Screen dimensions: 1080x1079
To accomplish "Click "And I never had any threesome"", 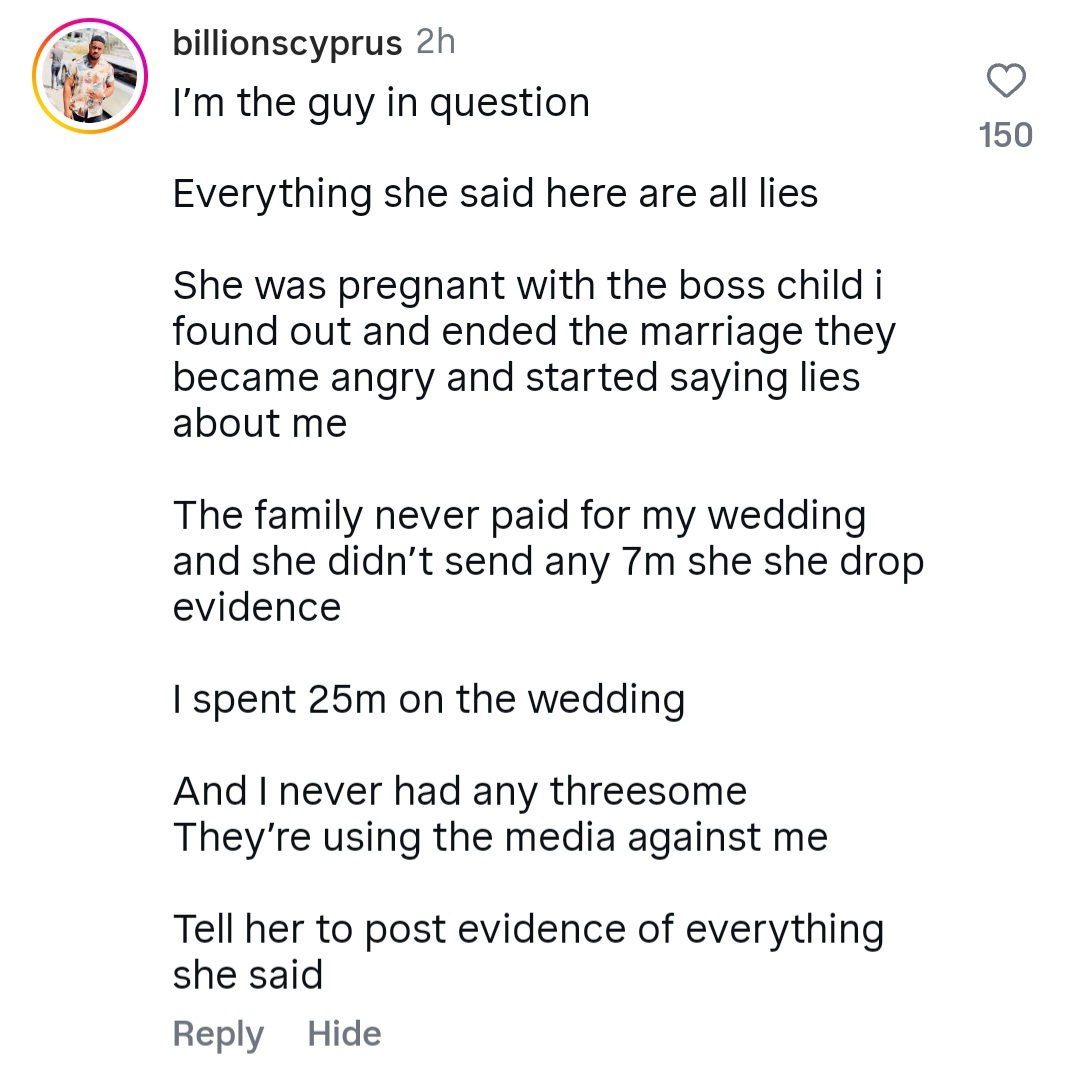I will (460, 792).
